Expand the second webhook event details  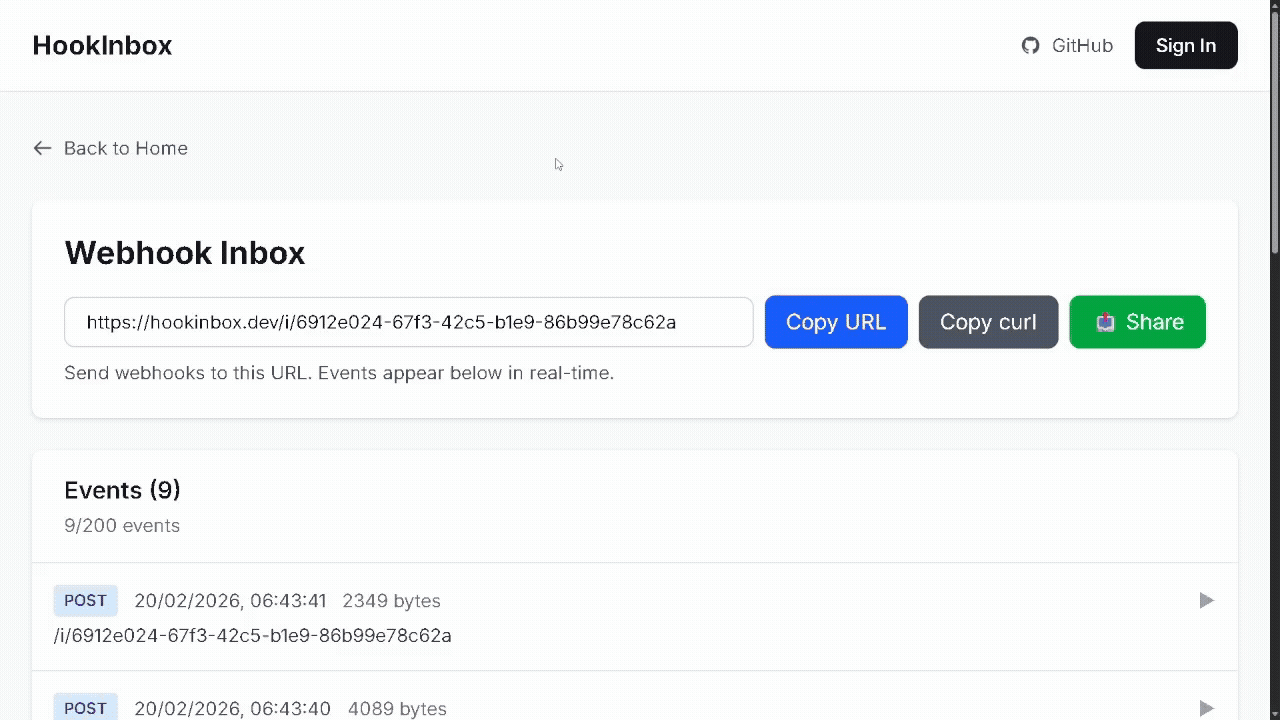[x=1206, y=707]
